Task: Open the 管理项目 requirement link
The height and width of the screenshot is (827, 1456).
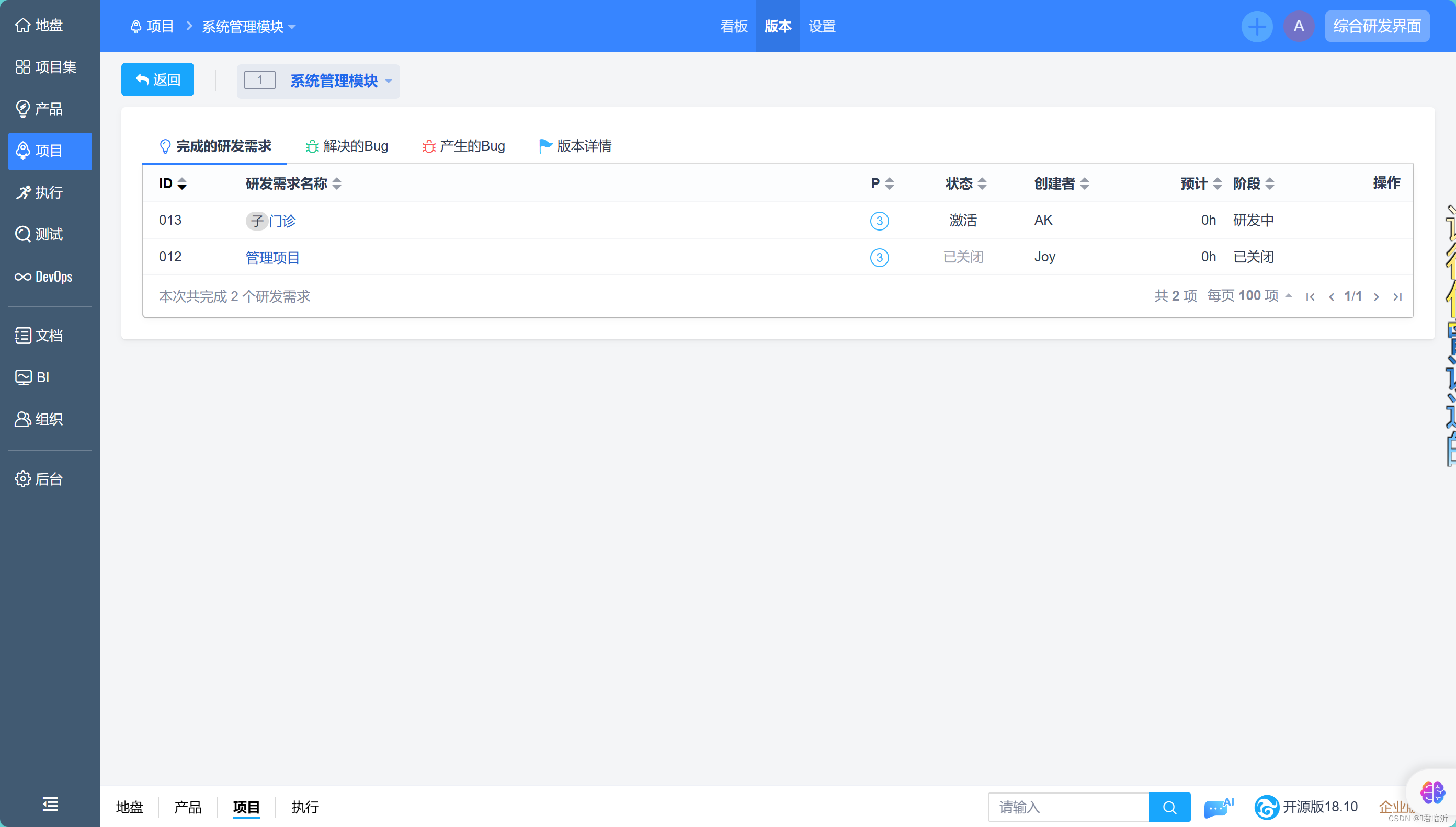Action: [272, 257]
